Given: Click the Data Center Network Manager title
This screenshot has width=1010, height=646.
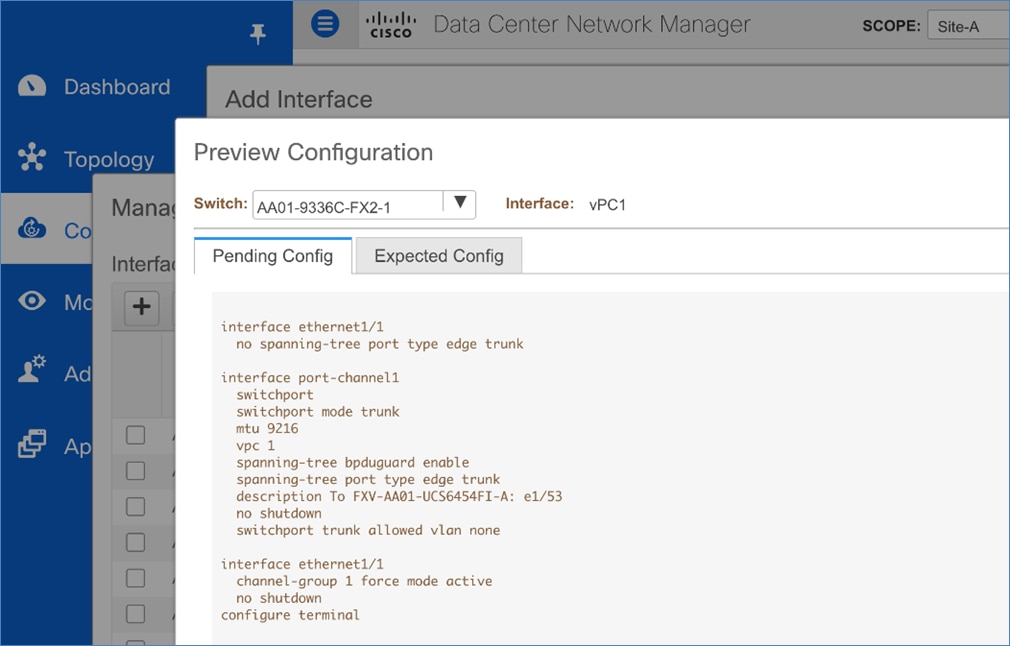Looking at the screenshot, I should (x=591, y=24).
